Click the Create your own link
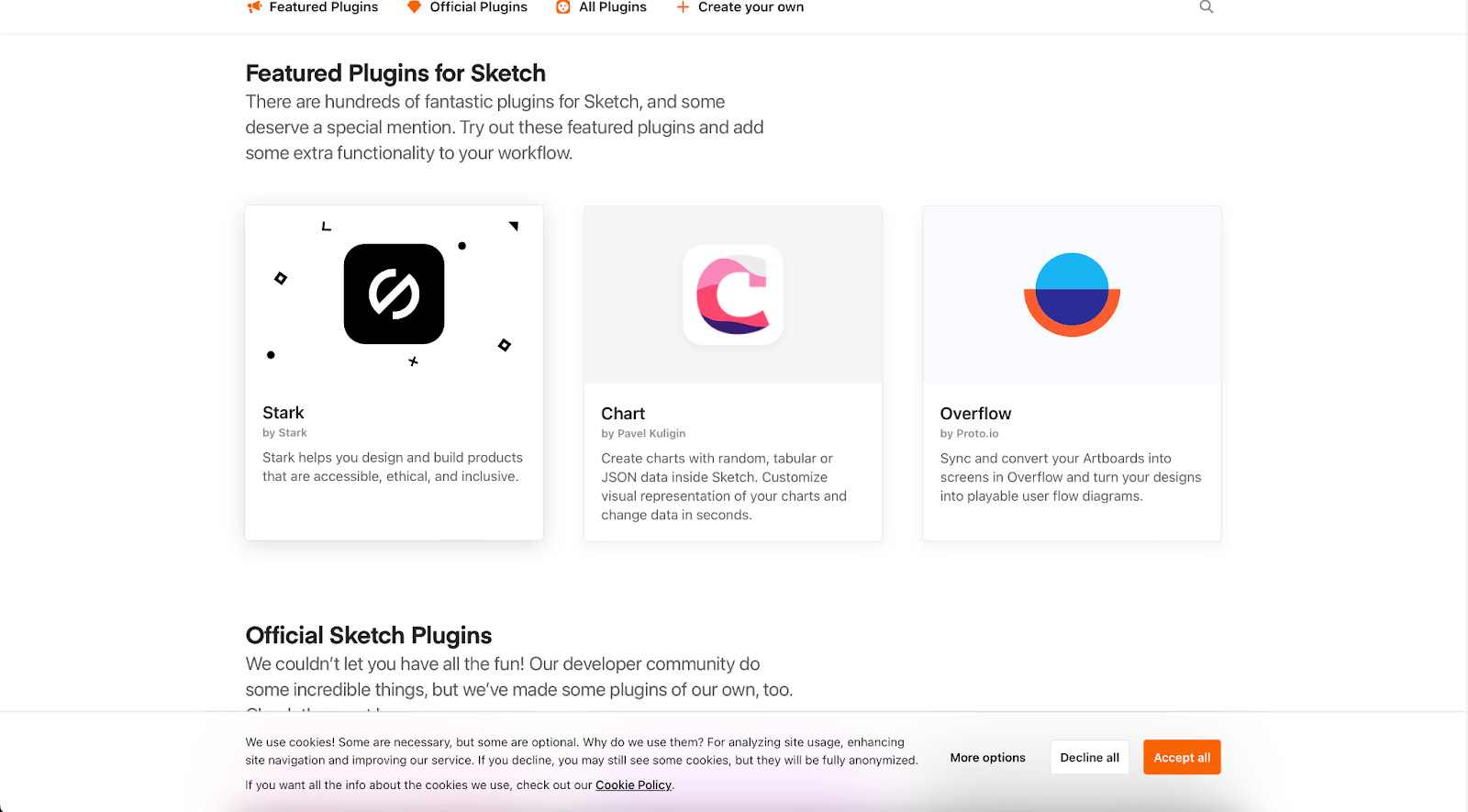Viewport: 1468px width, 812px height. point(751,7)
